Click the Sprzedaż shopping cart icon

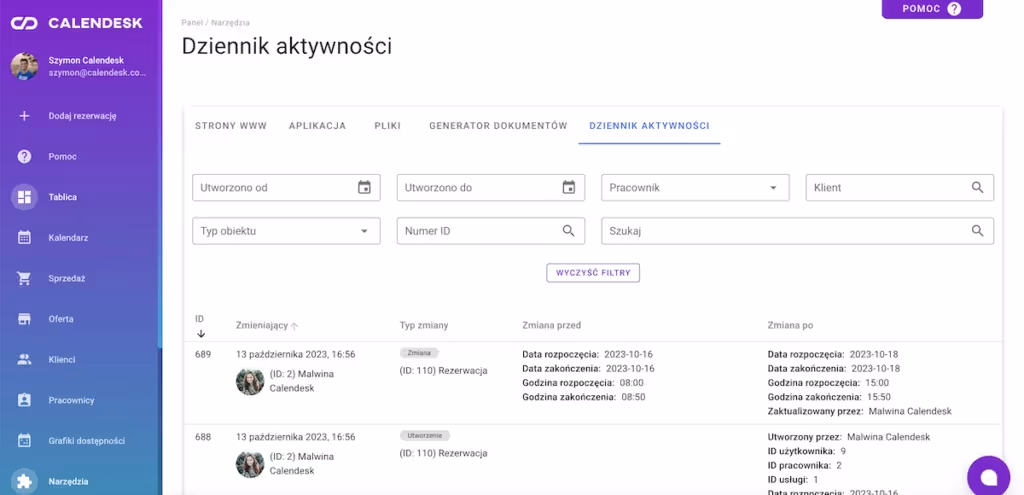point(25,278)
